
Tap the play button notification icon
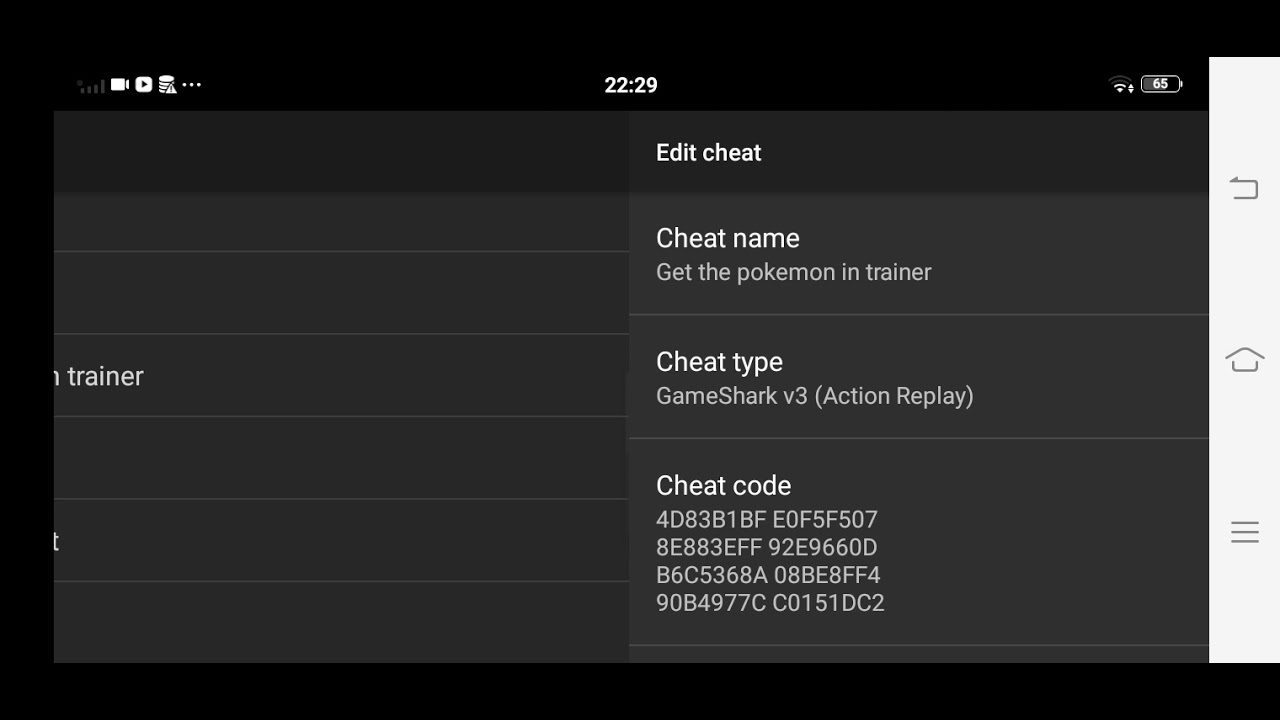pos(144,85)
